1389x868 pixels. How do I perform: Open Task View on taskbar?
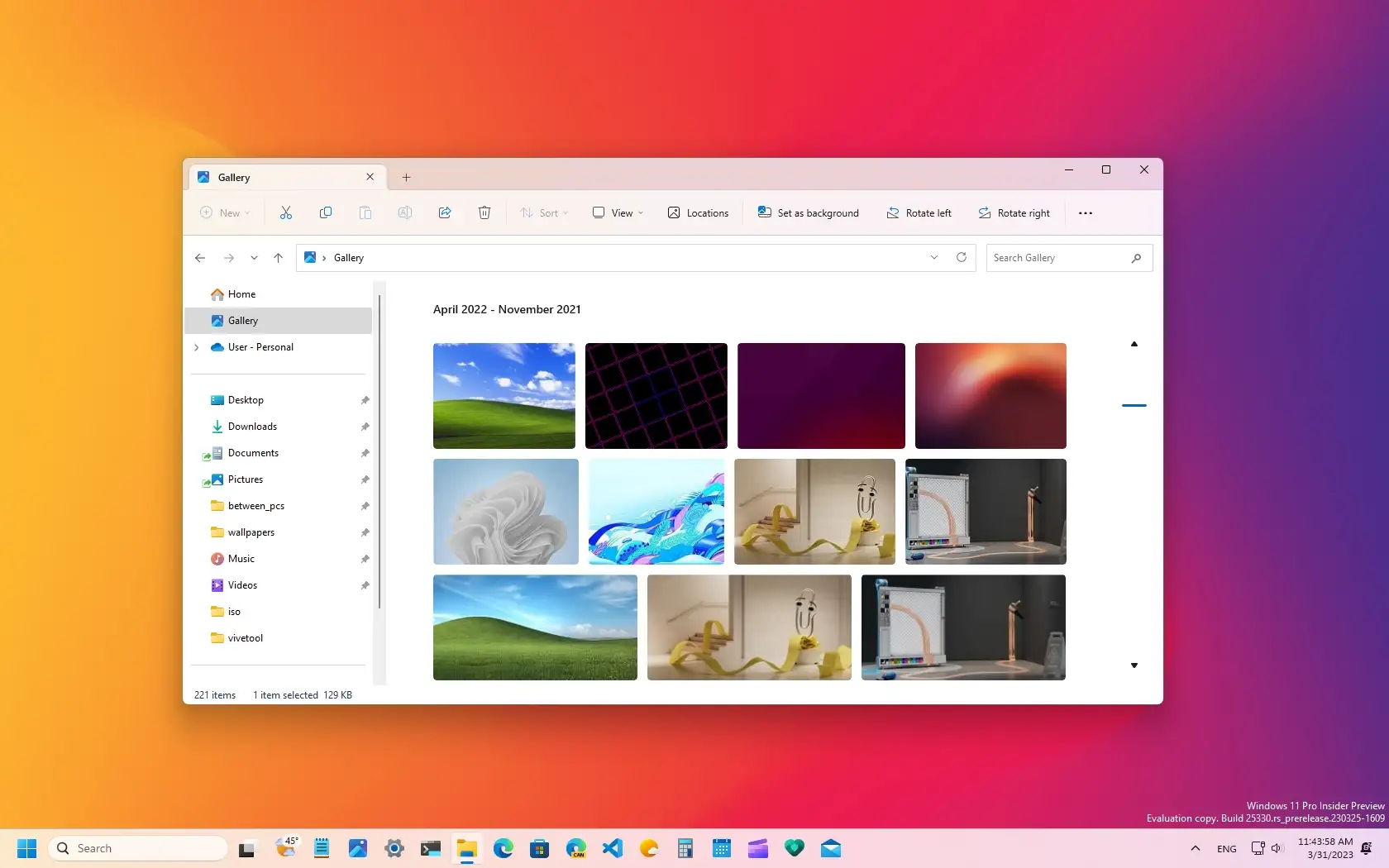[x=246, y=849]
